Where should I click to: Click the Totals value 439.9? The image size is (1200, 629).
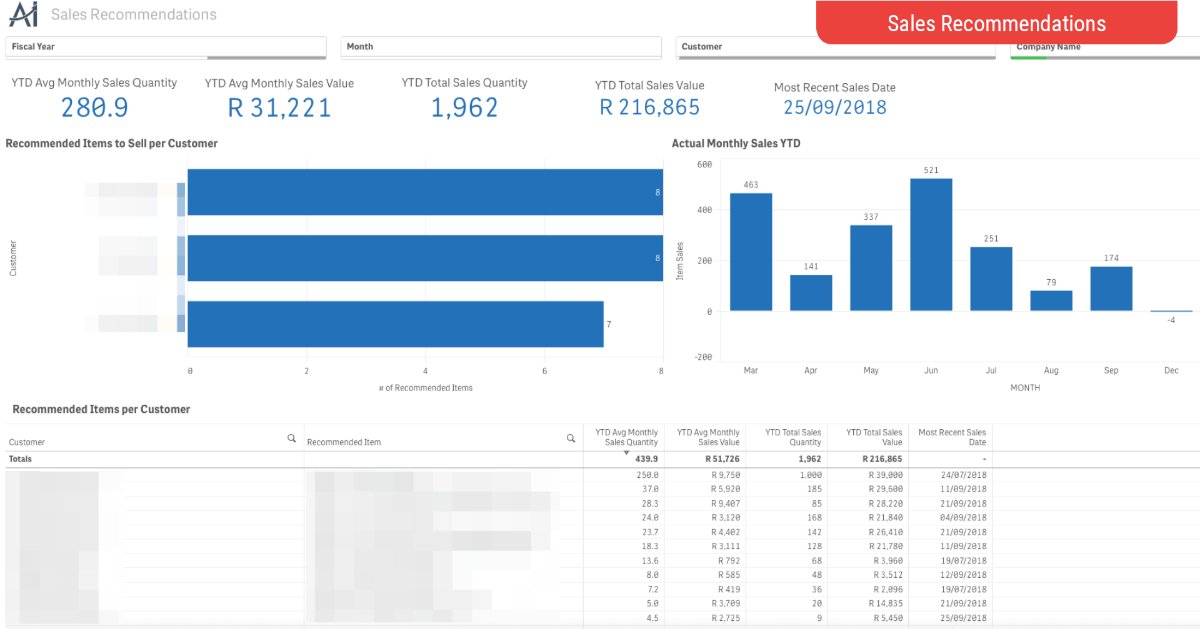647,458
